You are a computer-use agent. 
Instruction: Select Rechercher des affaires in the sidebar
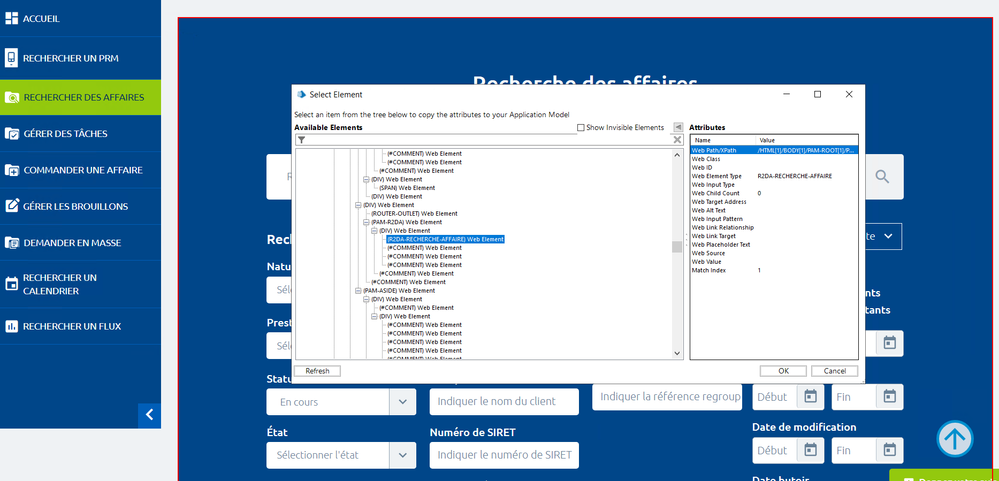pyautogui.click(x=80, y=97)
